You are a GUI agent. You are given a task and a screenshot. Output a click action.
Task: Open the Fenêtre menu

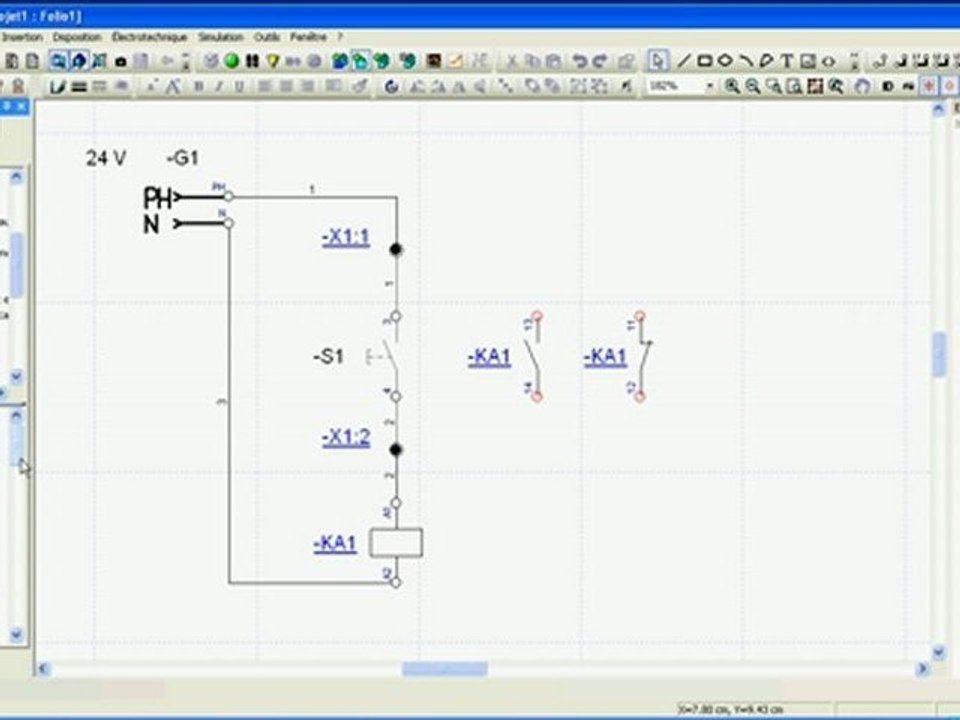[308, 37]
